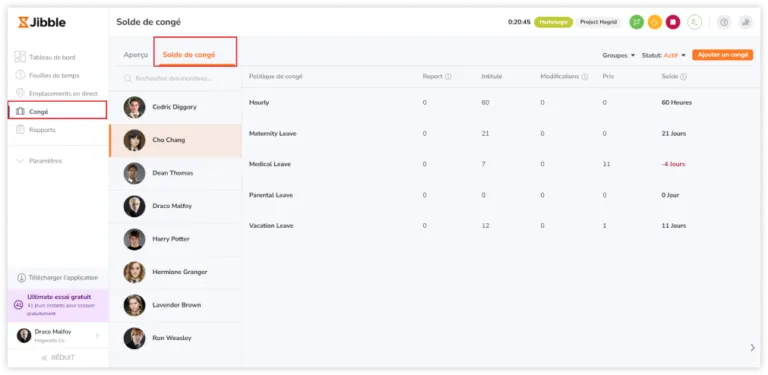Click the green switch activity icon

coord(636,22)
